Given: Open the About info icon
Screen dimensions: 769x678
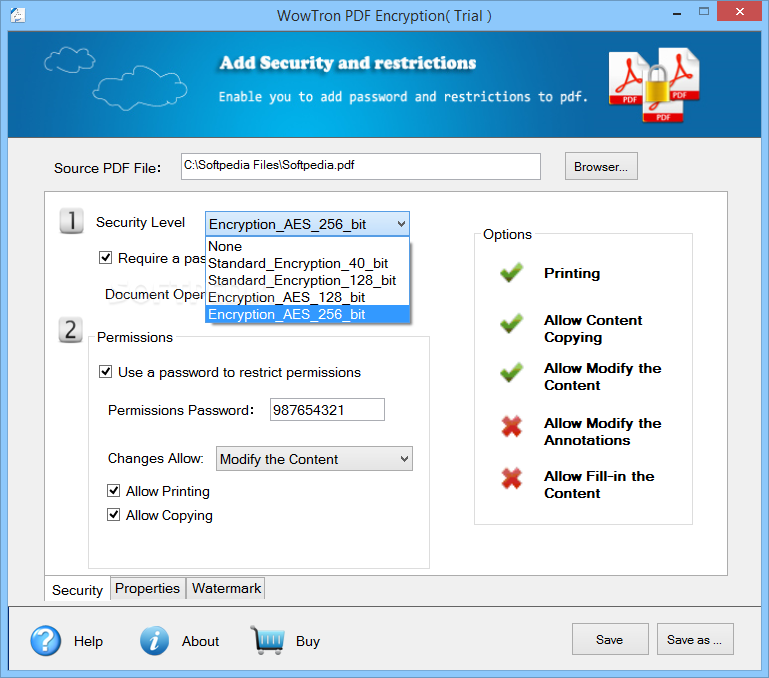Looking at the screenshot, I should point(154,641).
